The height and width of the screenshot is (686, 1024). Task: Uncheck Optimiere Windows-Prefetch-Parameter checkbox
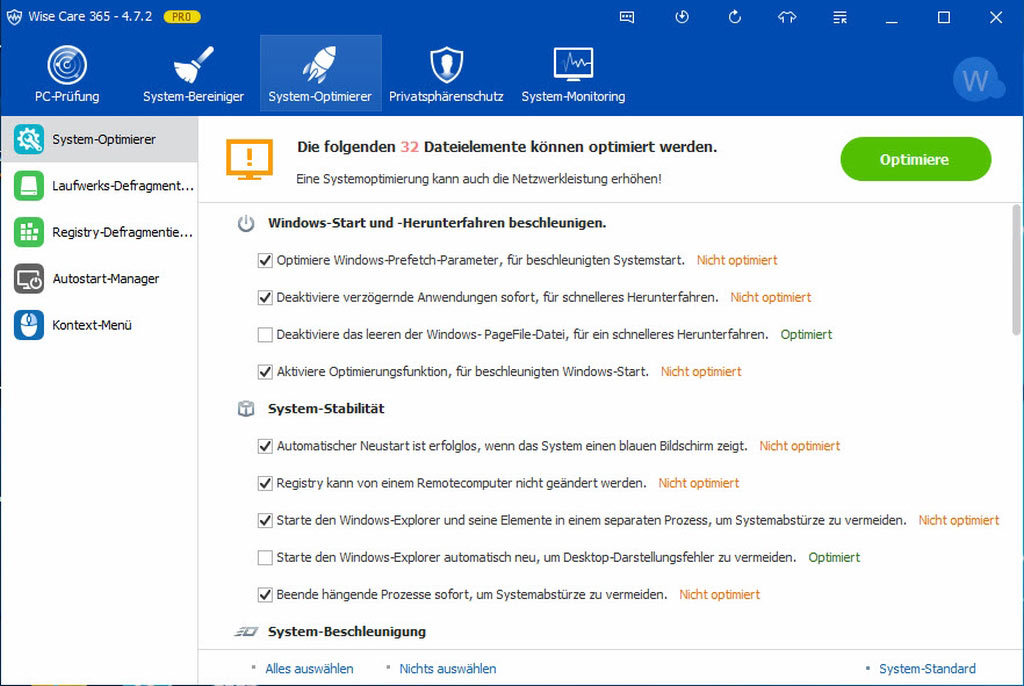(x=265, y=261)
